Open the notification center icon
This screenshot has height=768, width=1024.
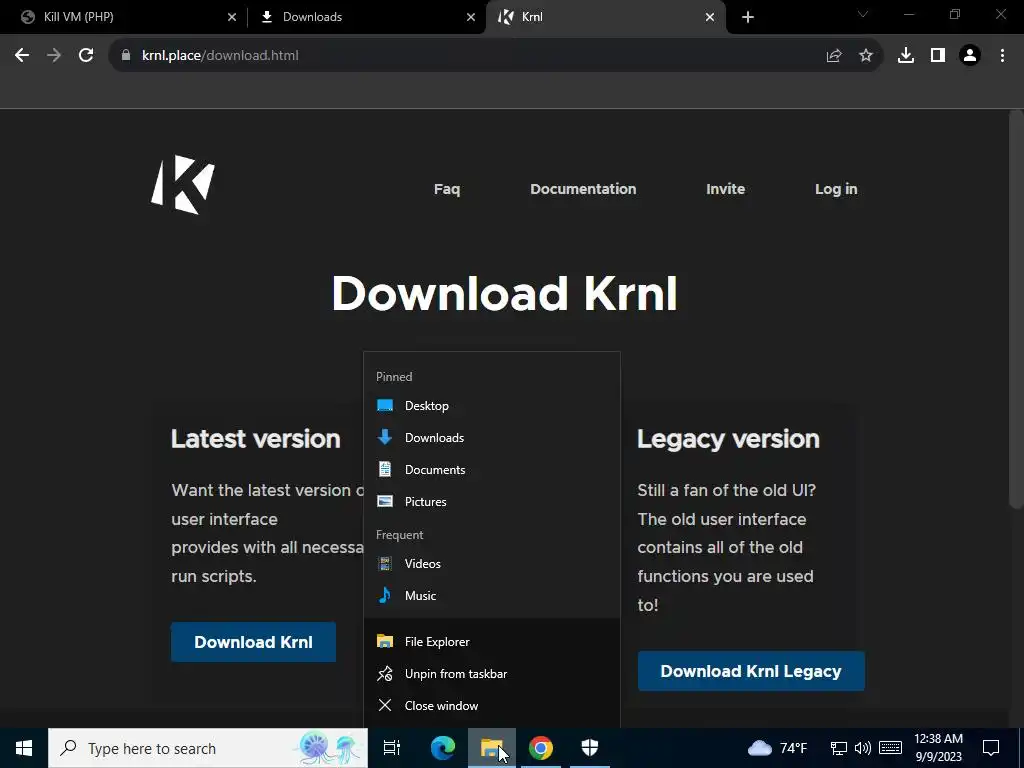coord(991,748)
